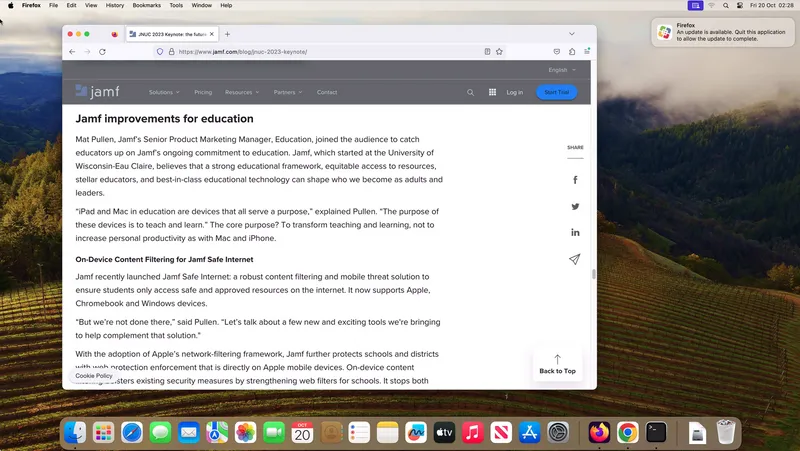Open the Jamf apps grid icon
The height and width of the screenshot is (451, 800).
[492, 92]
